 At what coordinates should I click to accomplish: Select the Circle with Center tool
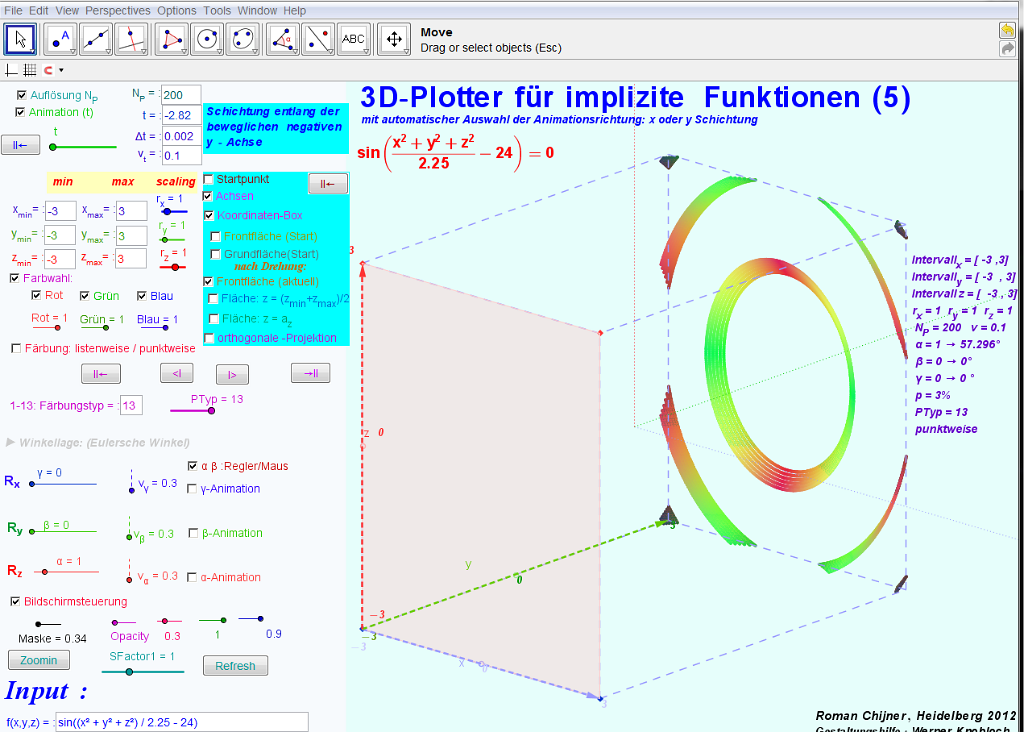coord(207,39)
